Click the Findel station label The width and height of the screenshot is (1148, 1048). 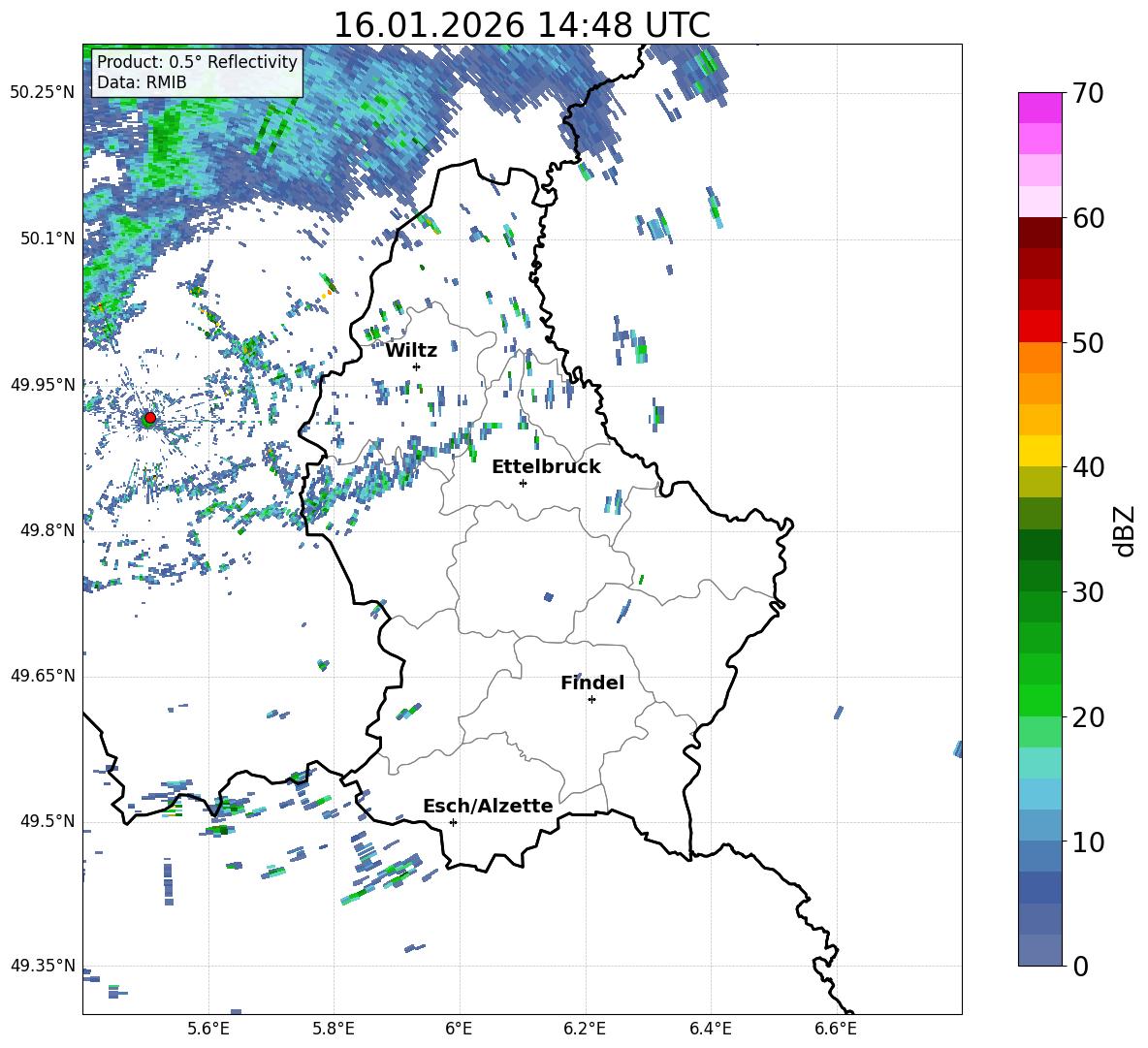pyautogui.click(x=592, y=683)
